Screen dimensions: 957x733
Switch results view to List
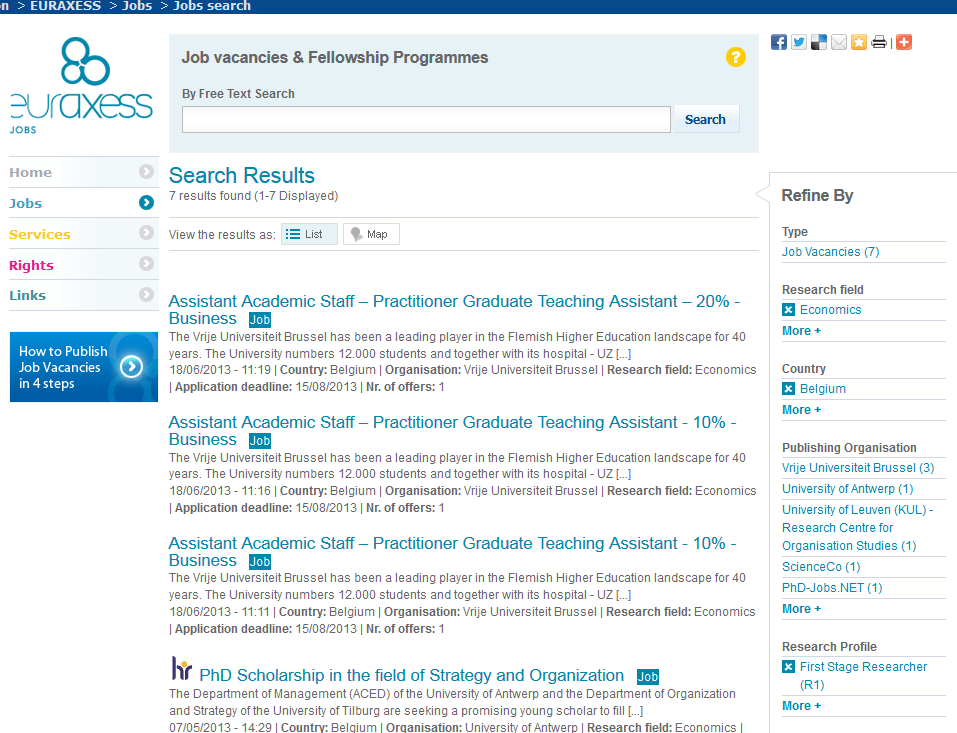tap(309, 234)
